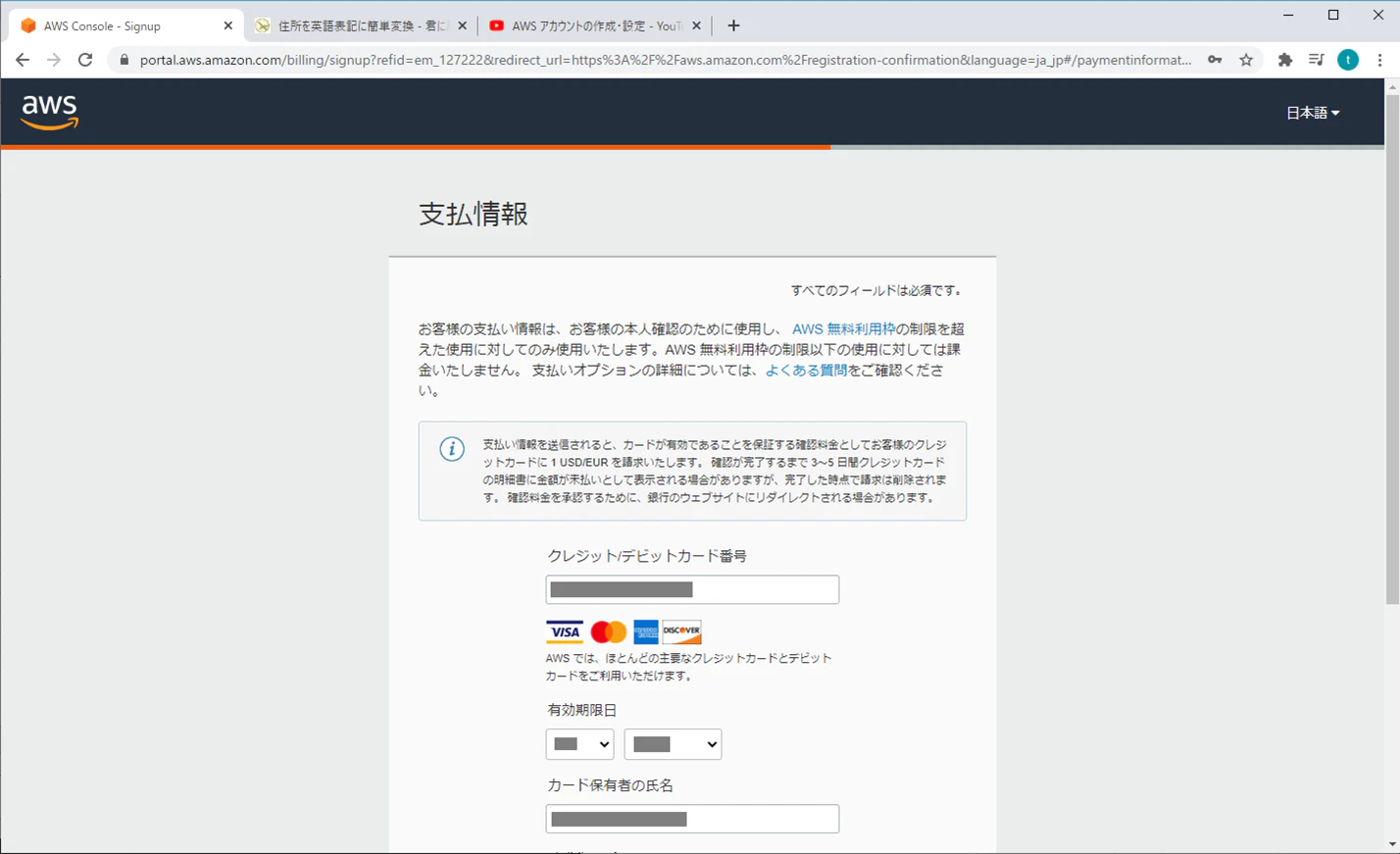
Task: Close the 住所を英語表記 tab
Action: [462, 25]
